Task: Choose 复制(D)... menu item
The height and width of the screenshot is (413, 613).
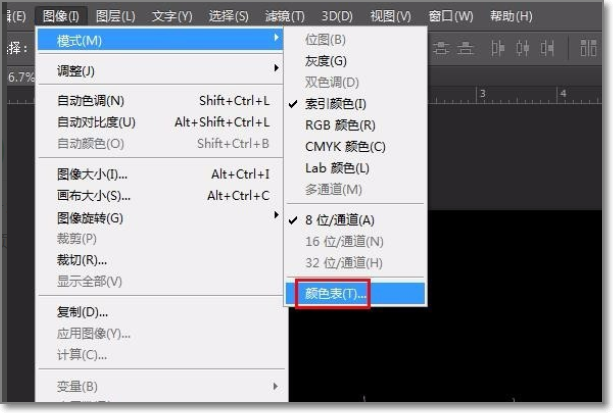Action: (160, 312)
